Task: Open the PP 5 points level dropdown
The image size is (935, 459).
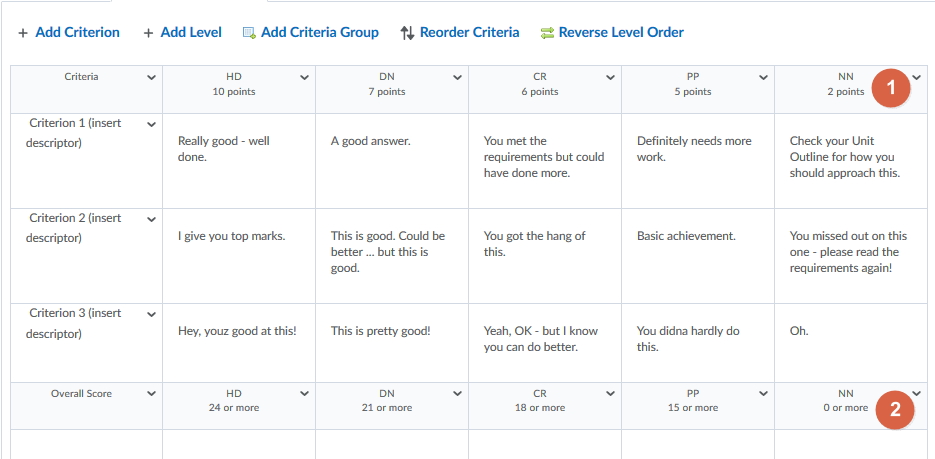Action: point(763,77)
